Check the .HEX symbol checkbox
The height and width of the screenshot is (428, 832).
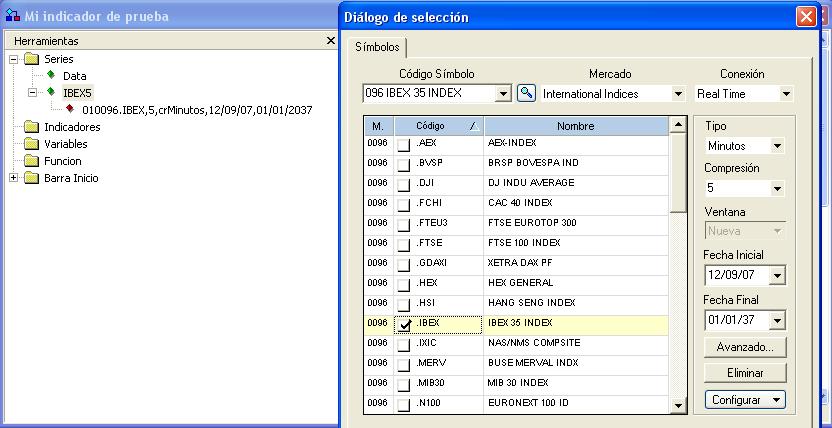click(404, 285)
